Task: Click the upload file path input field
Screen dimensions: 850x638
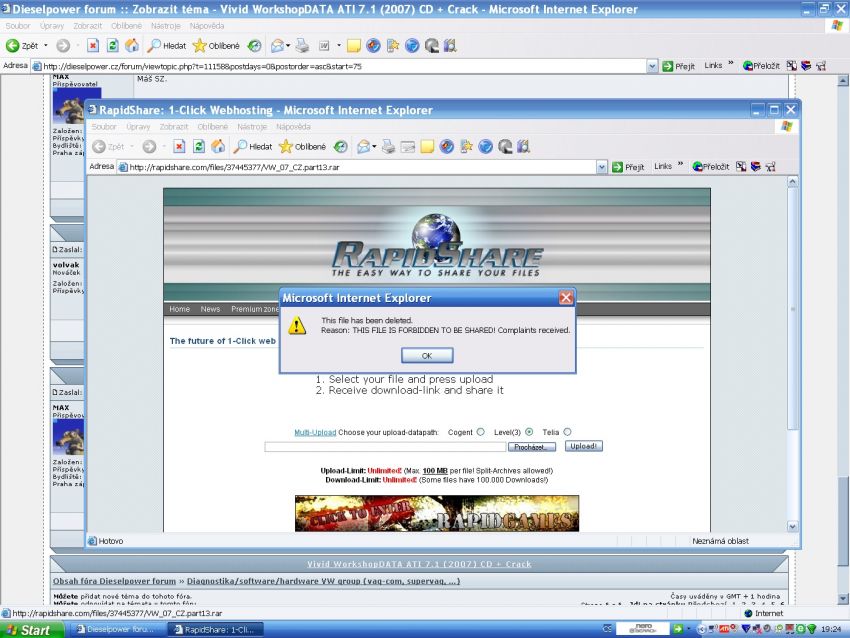Action: click(385, 447)
